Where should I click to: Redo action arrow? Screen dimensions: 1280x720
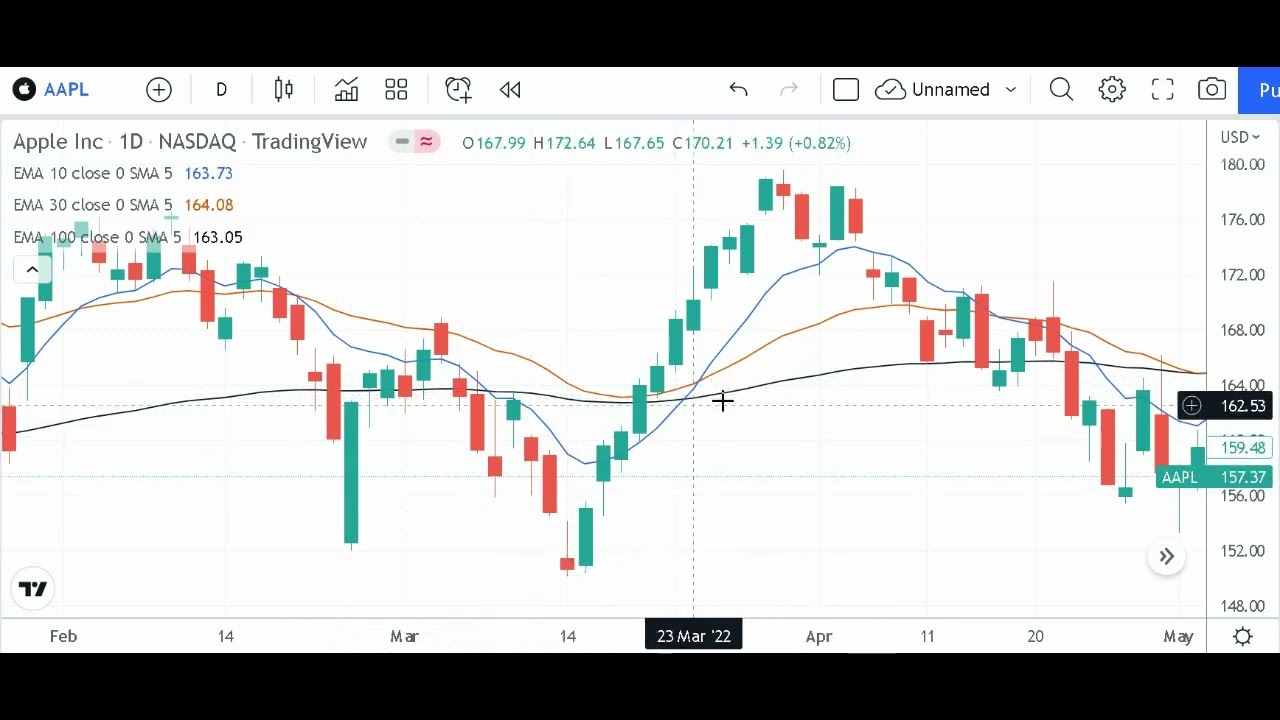coord(789,90)
